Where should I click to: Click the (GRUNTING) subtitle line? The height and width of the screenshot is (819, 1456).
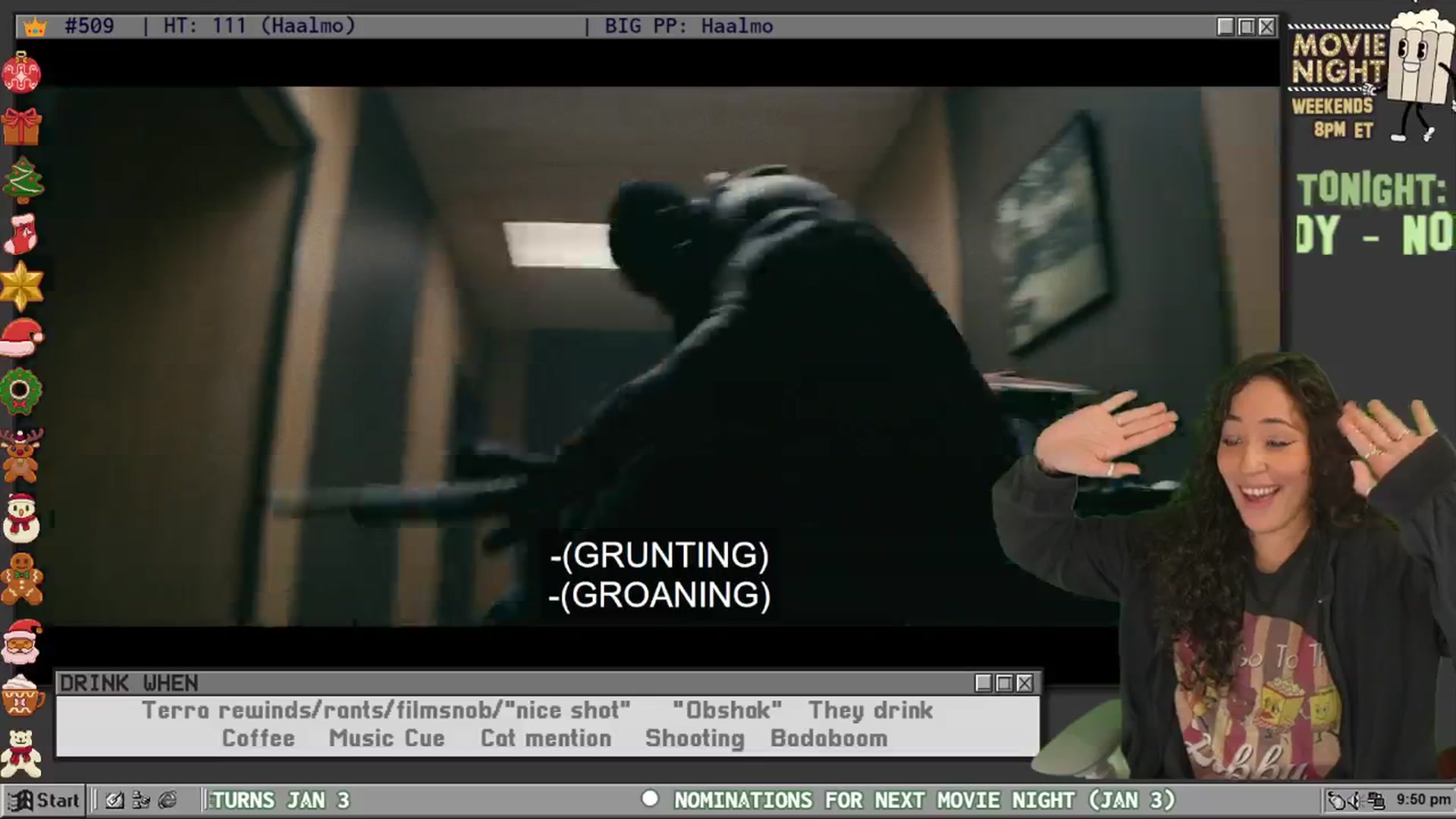[659, 555]
